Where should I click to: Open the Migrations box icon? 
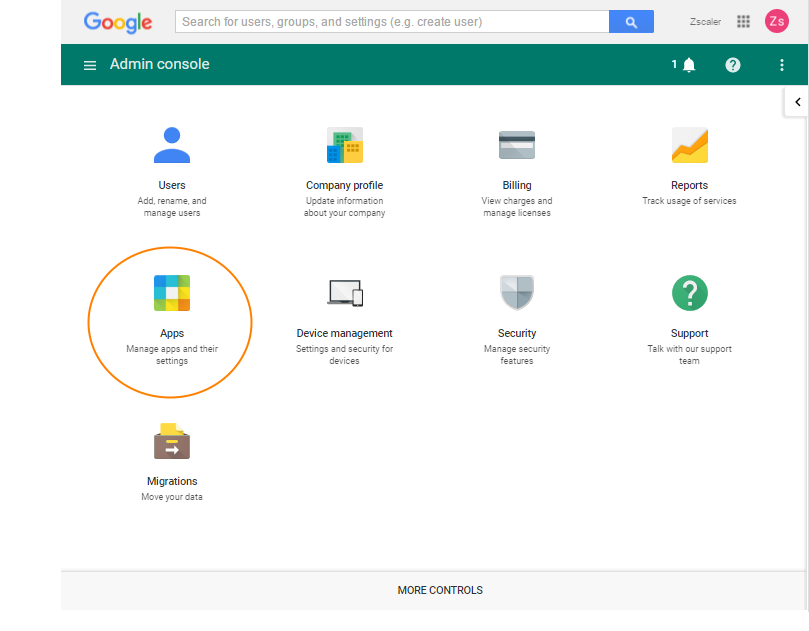[172, 441]
